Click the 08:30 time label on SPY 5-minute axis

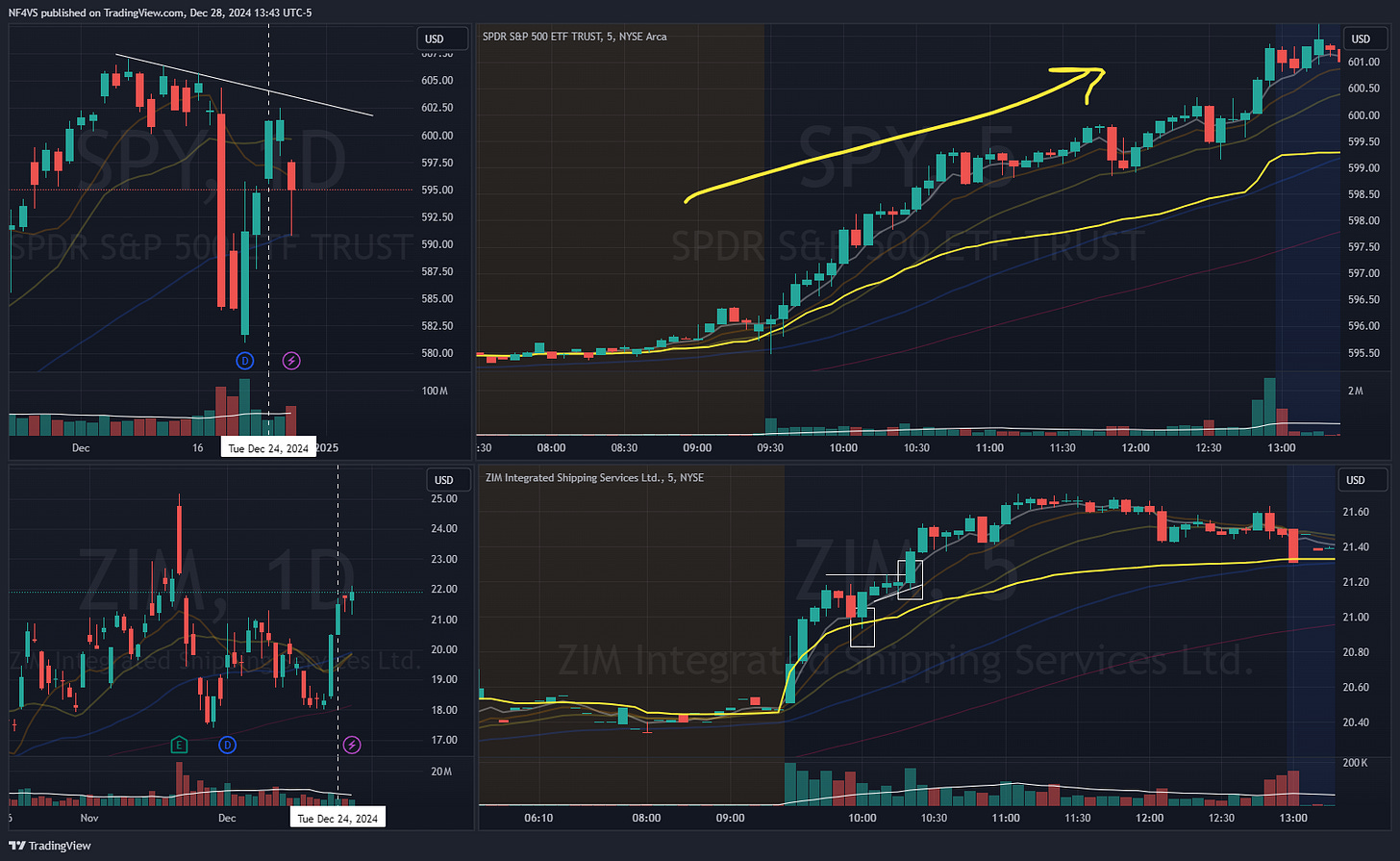tap(624, 448)
